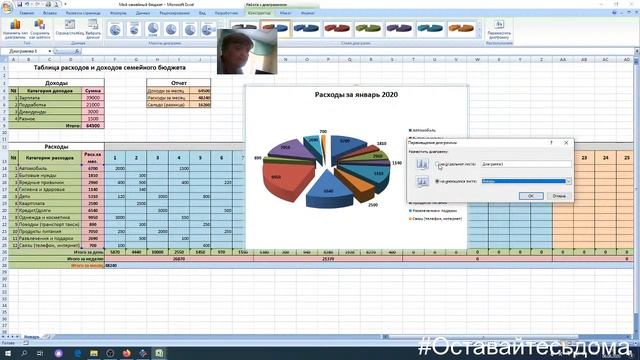640x360 pixels.
Task: Switch to the Формат chart tab
Action: pos(307,13)
